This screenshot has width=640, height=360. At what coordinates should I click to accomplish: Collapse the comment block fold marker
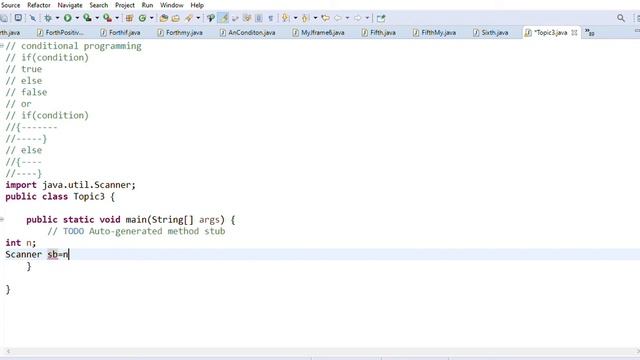point(2,45)
